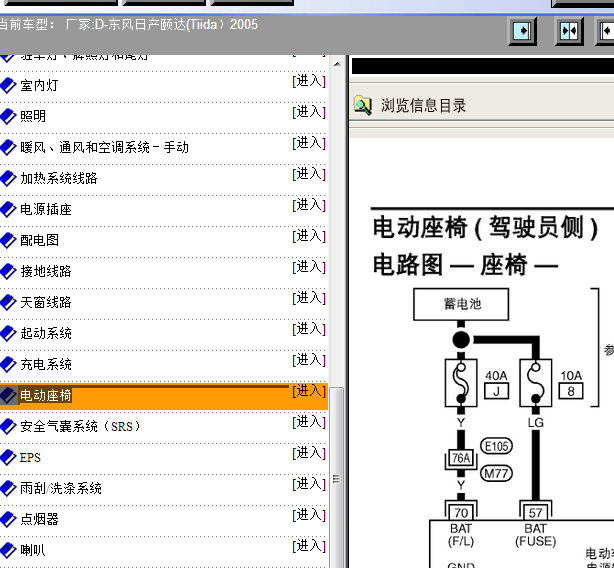Click the 10A fuse 8 symbol

click(x=535, y=383)
